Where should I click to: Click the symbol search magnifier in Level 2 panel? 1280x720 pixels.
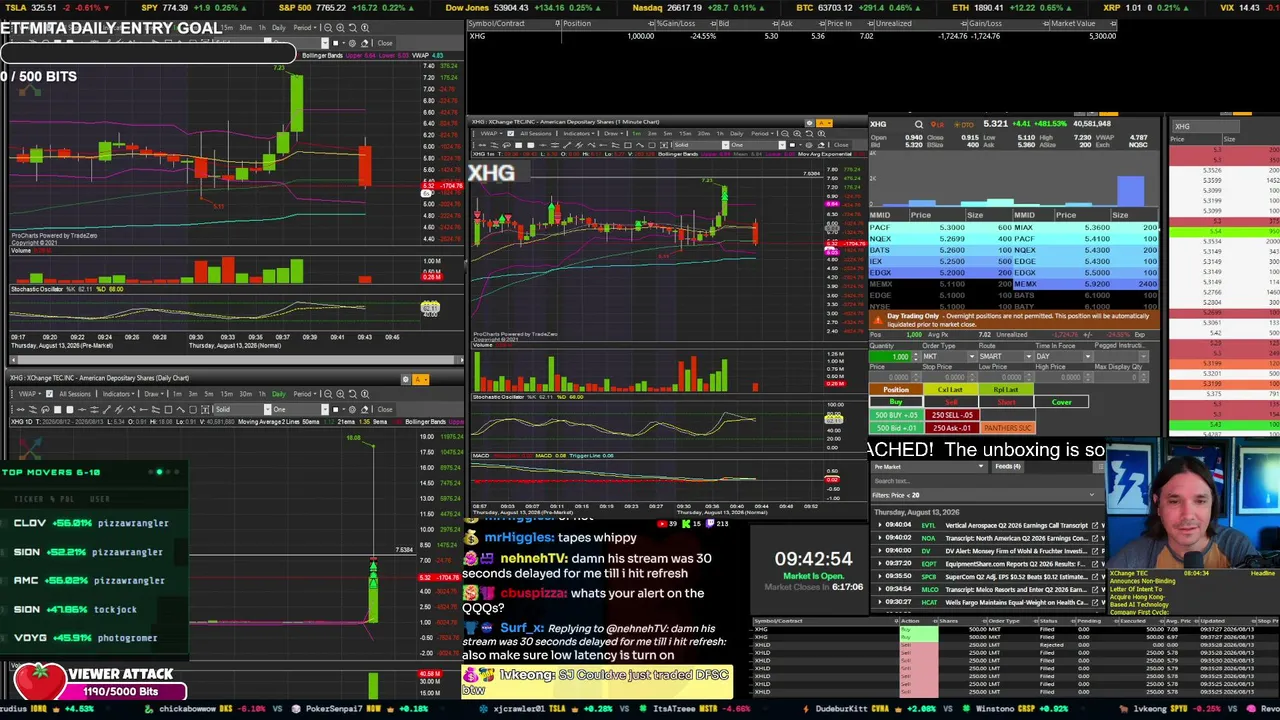tap(919, 124)
